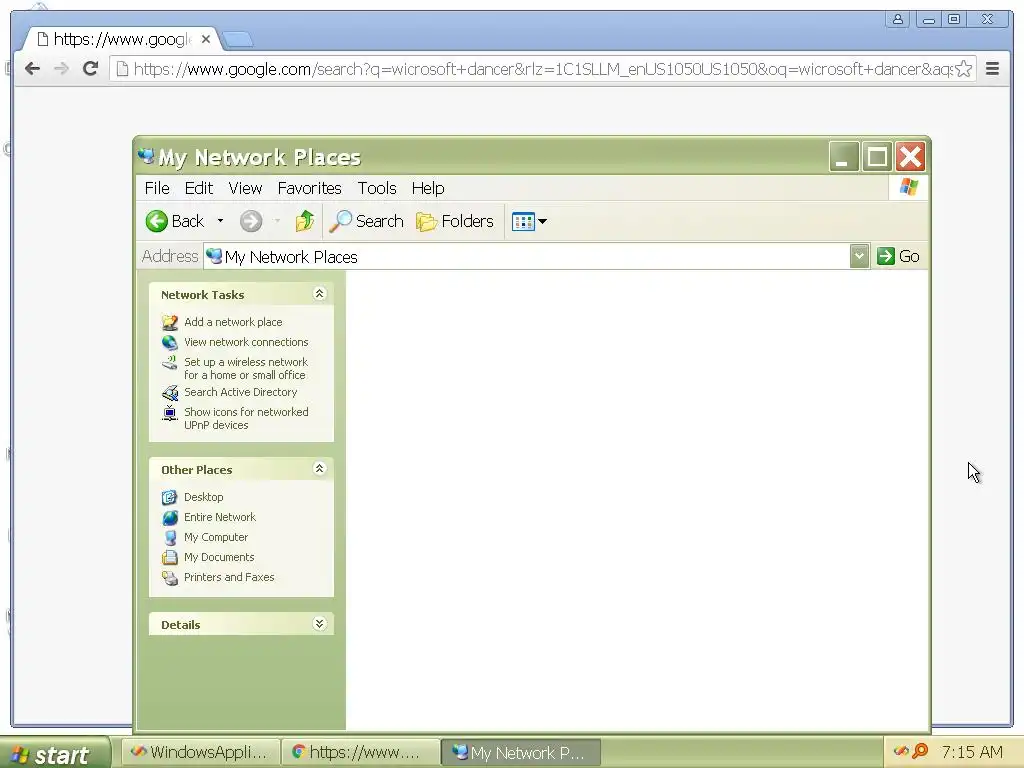Click Chrome back arrow button
Image resolution: width=1024 pixels, height=768 pixels.
pos(33,69)
